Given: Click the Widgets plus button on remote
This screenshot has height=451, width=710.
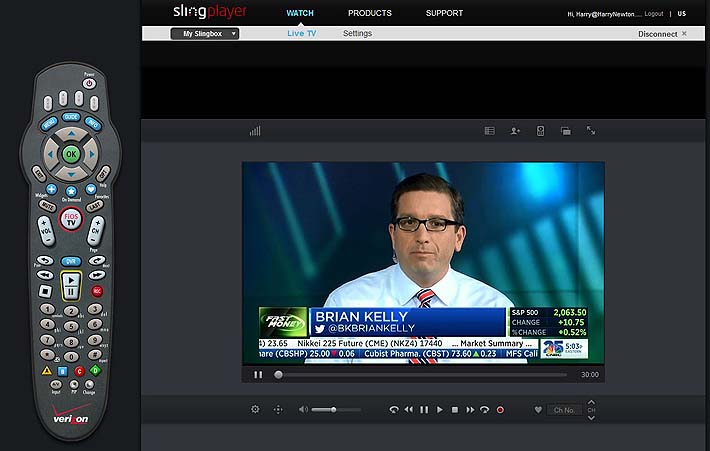Looking at the screenshot, I should click(52, 189).
